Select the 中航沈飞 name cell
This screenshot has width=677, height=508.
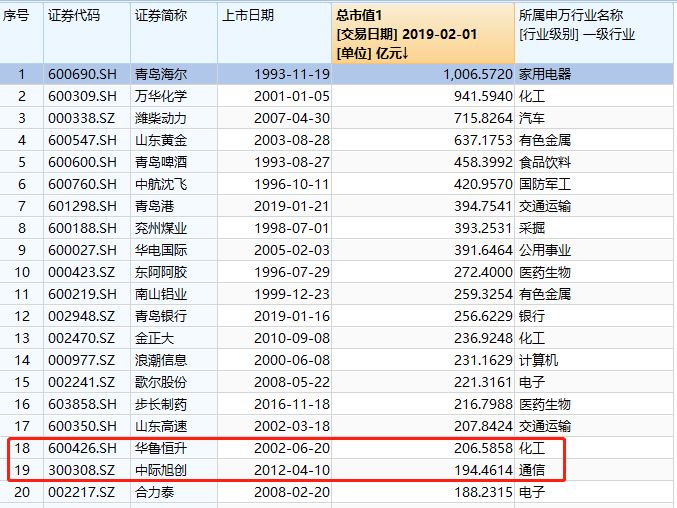pos(174,184)
